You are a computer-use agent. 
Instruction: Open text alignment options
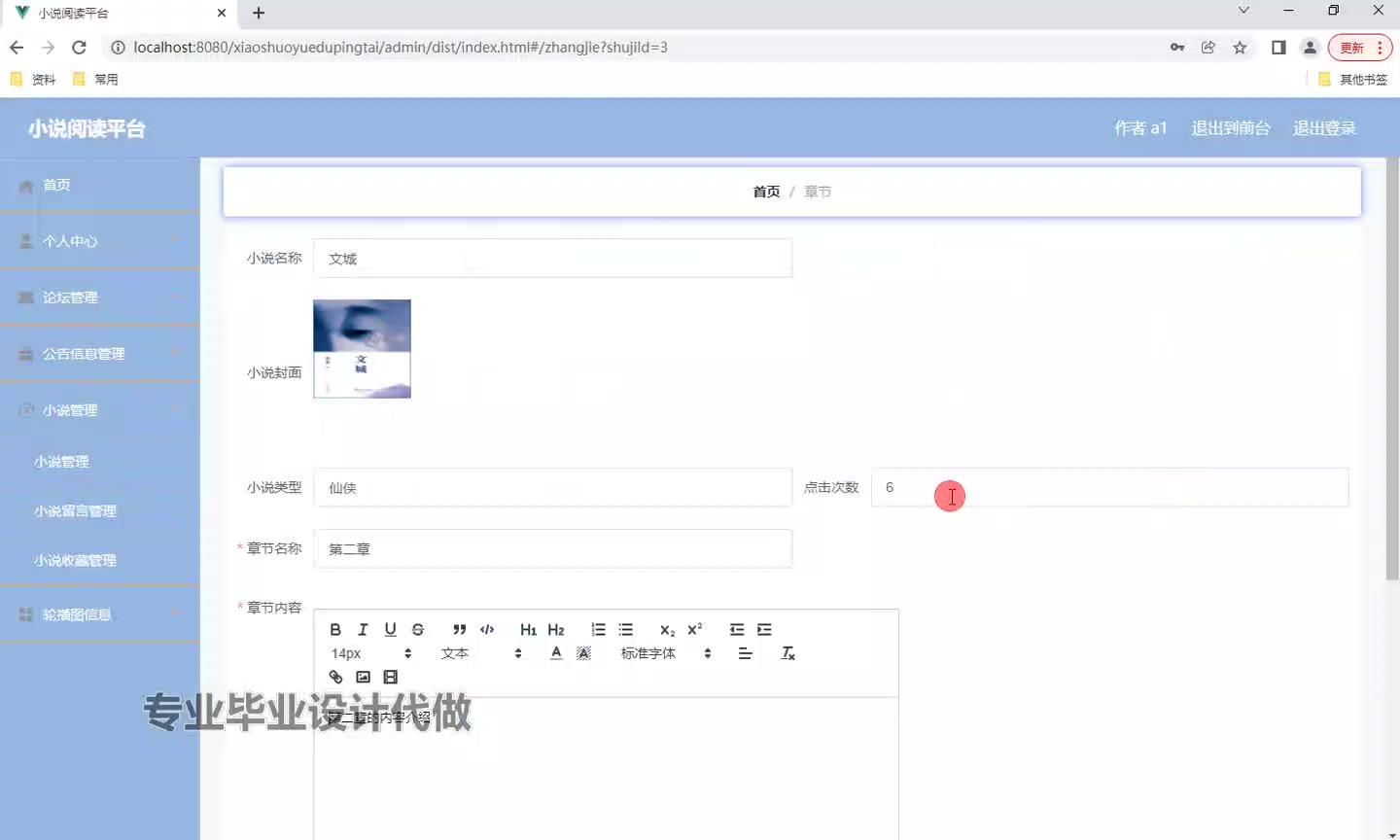coord(745,653)
